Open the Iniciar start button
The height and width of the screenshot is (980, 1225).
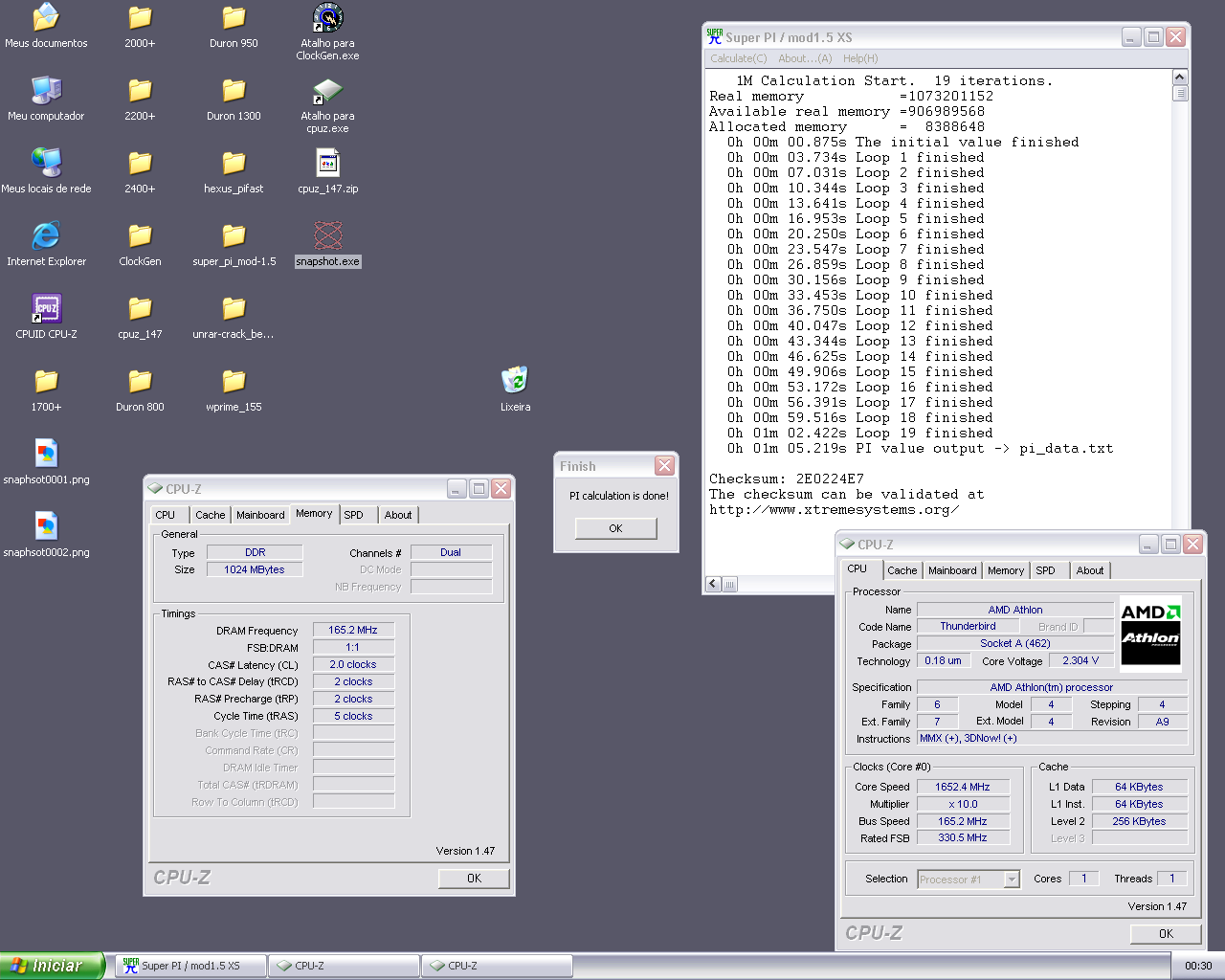[x=51, y=966]
